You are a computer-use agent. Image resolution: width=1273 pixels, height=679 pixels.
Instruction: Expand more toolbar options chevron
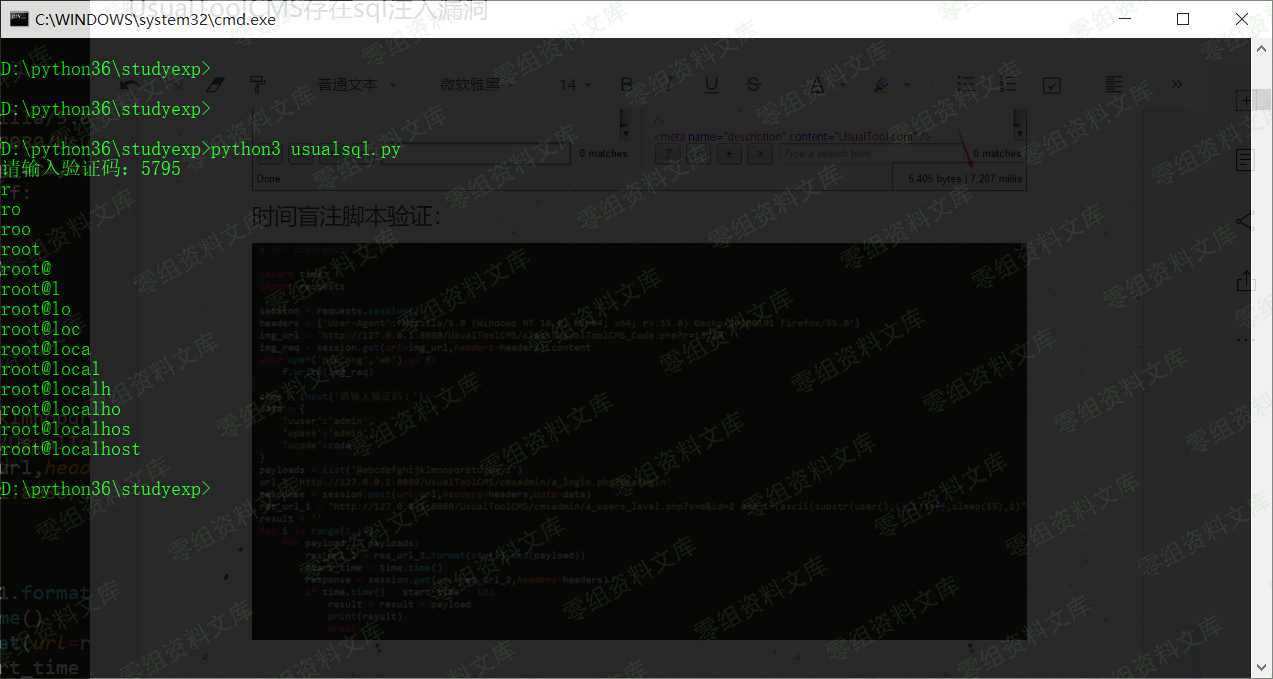coord(1177,85)
